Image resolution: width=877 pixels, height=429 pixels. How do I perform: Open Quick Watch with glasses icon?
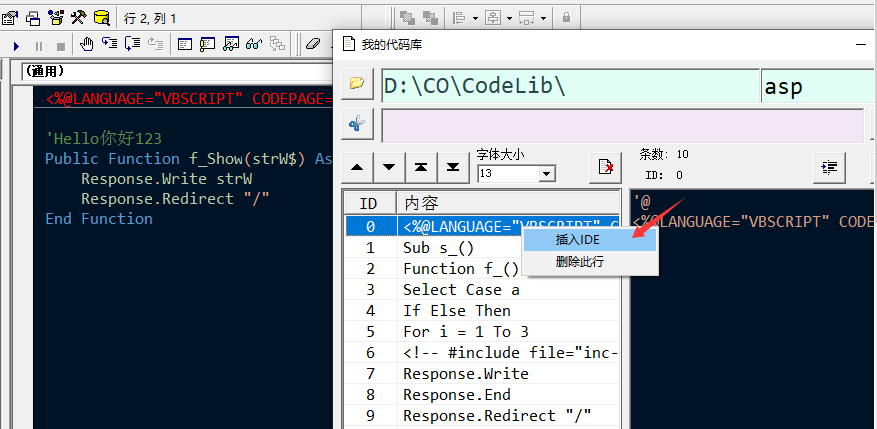254,44
